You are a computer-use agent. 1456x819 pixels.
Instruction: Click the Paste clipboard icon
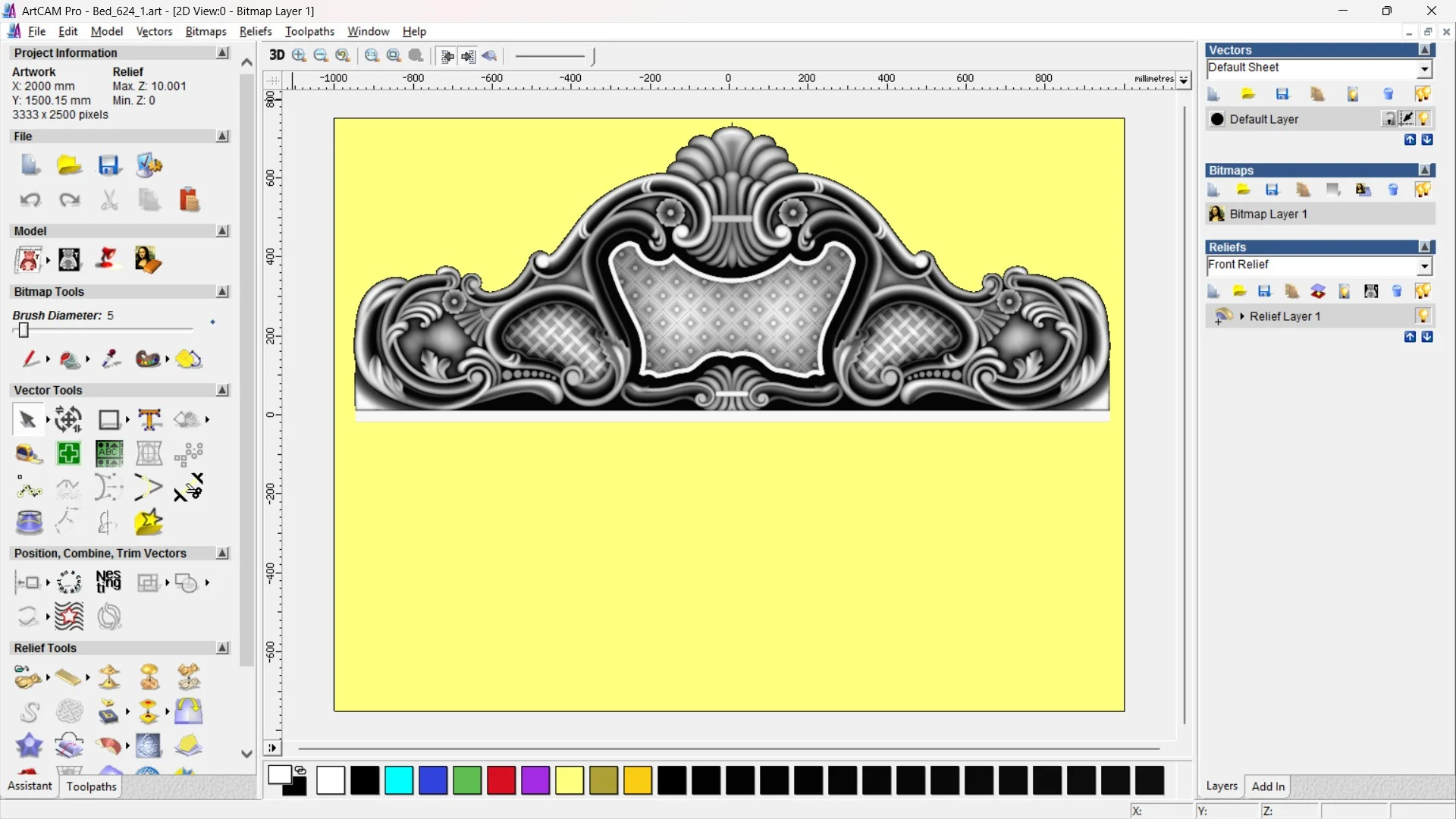click(x=189, y=199)
